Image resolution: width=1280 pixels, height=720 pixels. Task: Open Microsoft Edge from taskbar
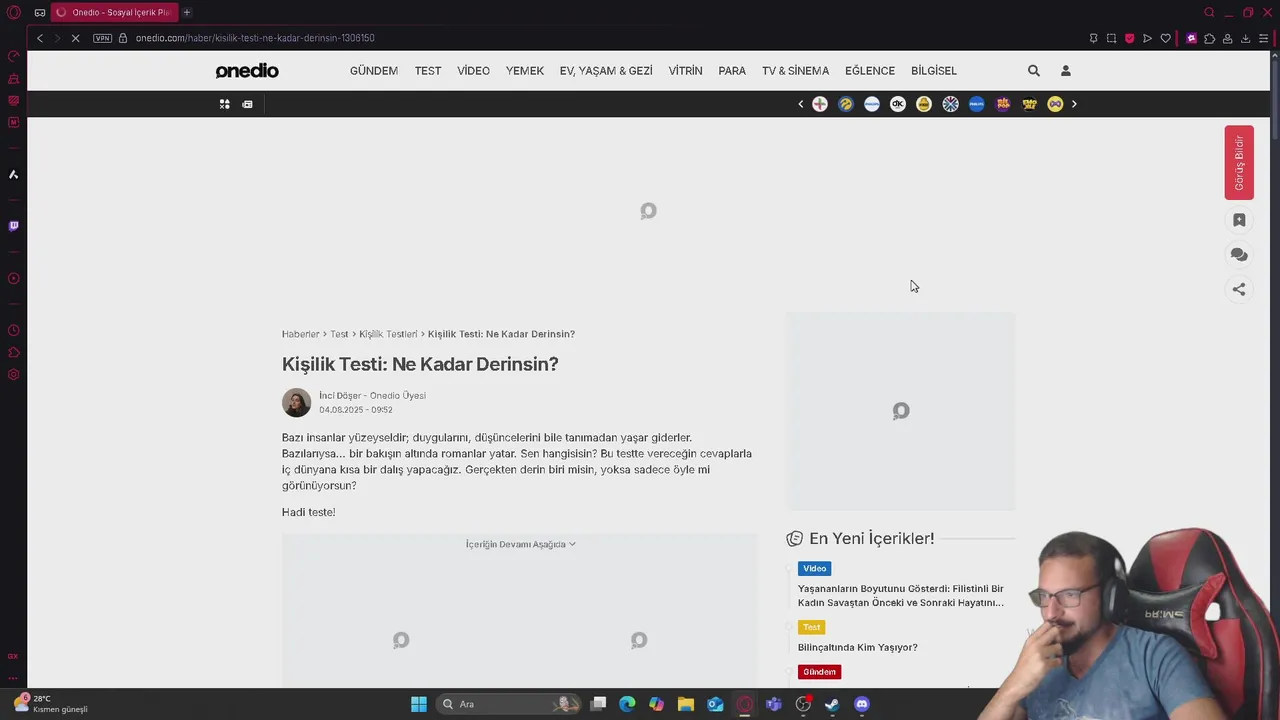tap(627, 704)
